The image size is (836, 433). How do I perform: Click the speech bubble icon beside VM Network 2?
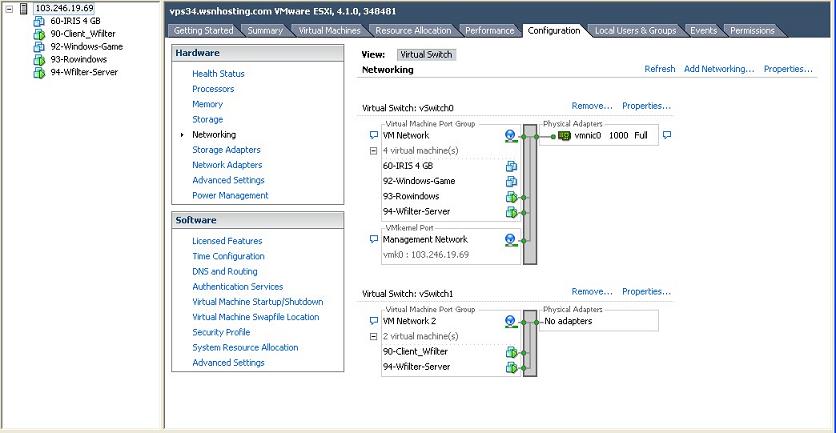point(374,321)
